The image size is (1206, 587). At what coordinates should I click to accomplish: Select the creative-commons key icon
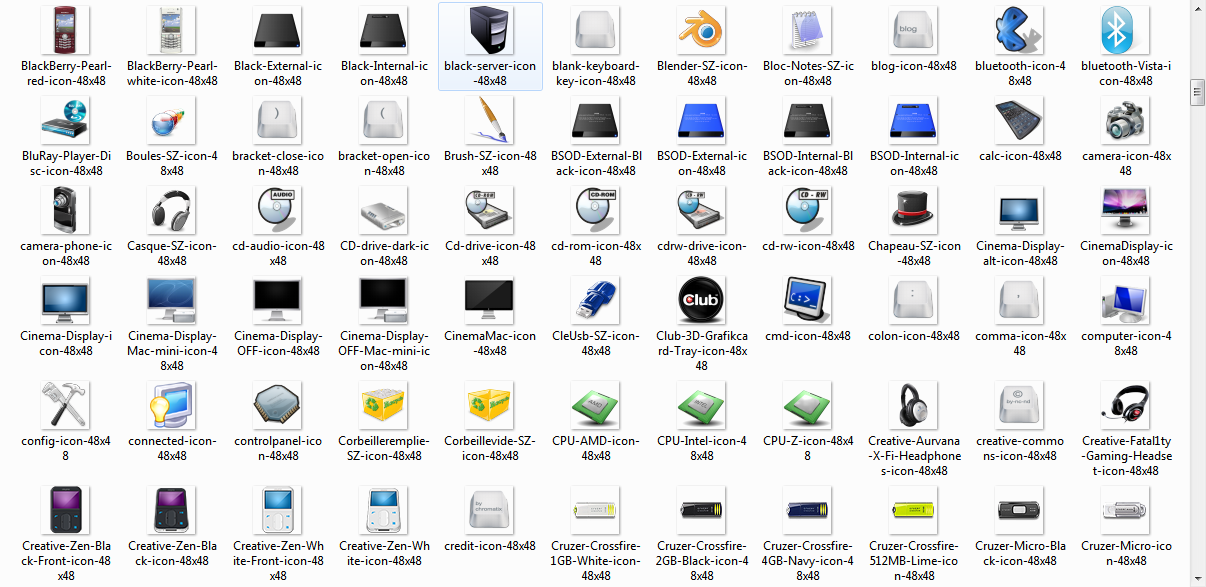[1020, 405]
